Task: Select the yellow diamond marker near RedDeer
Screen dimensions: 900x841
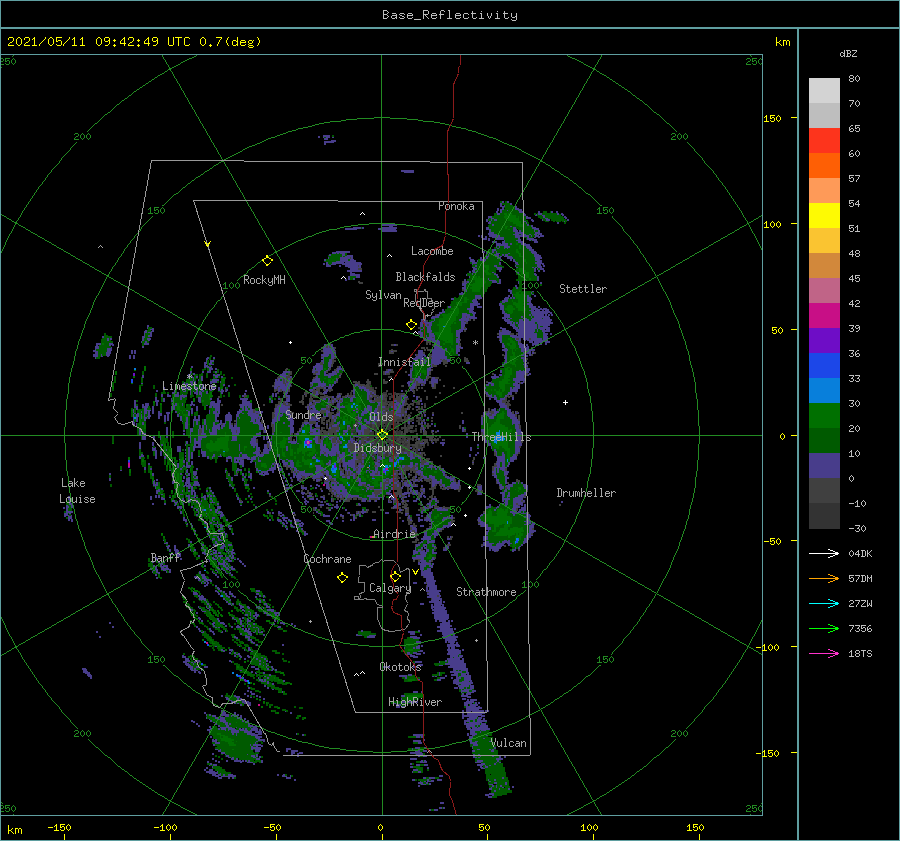Action: point(411,325)
